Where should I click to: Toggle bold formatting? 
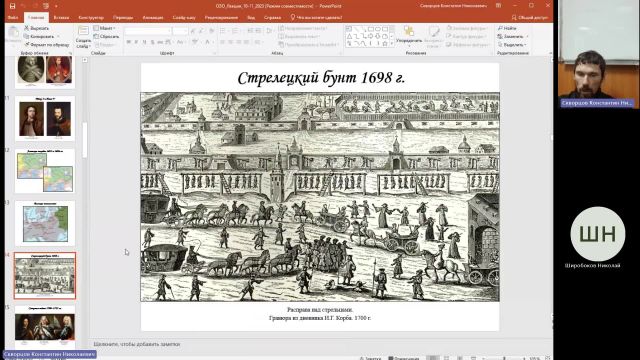[129, 42]
